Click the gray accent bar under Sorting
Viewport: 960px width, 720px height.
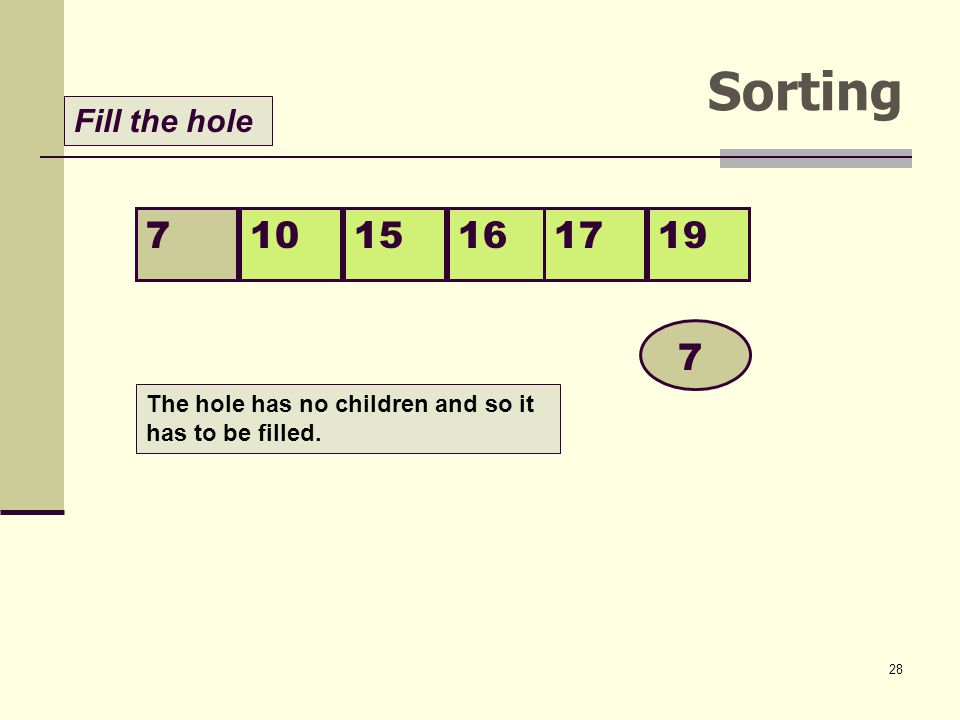816,158
